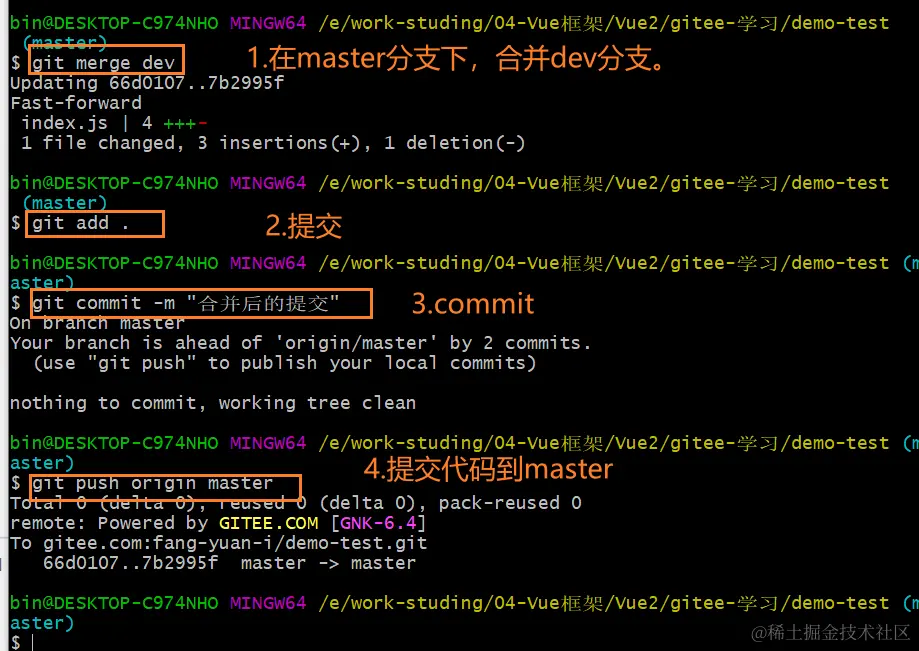Click the '(use "git push" to publish...)' hint line
Viewport: 919px width, 651px height.
[285, 363]
